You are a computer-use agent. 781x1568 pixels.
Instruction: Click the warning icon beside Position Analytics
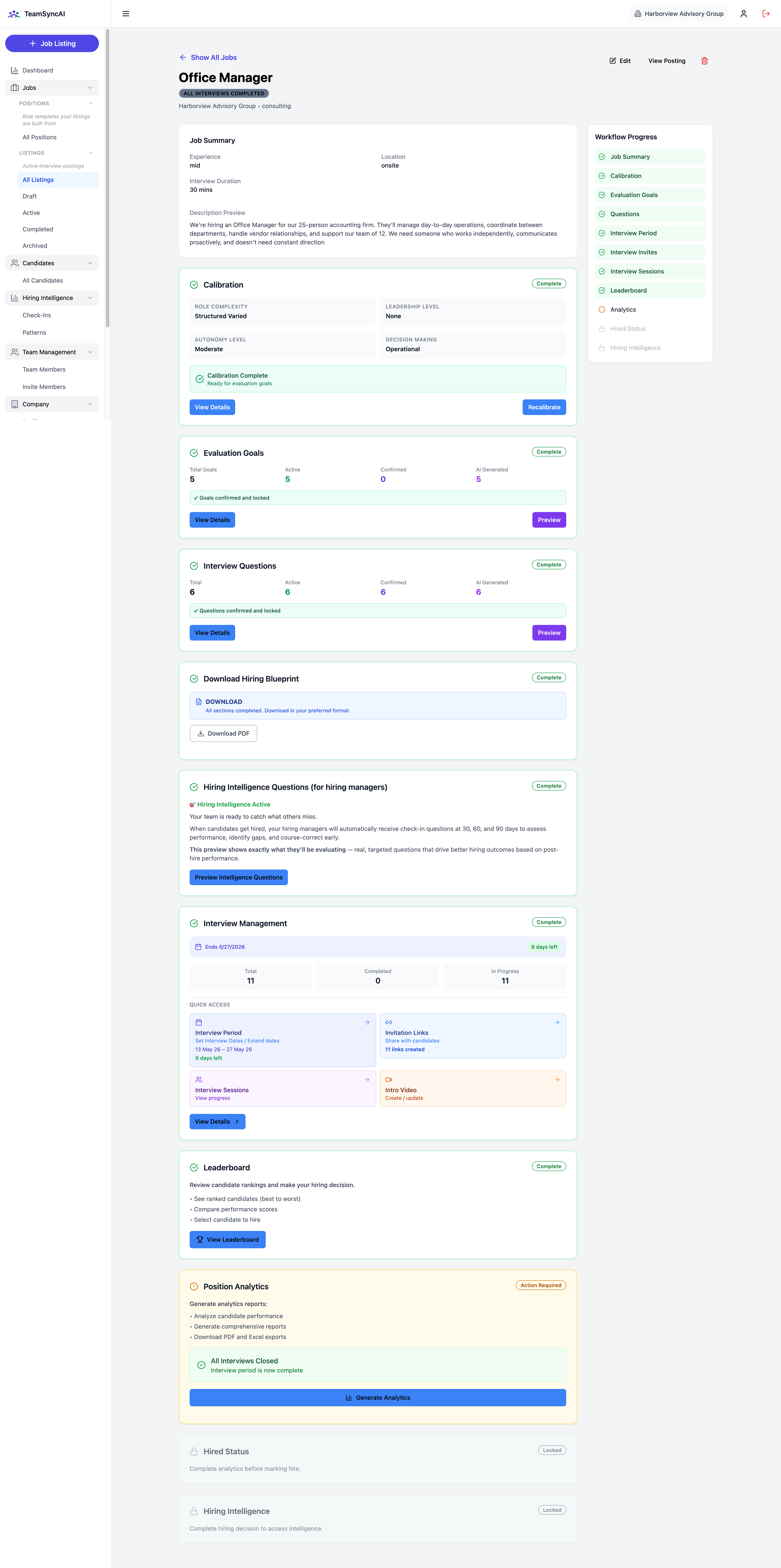[x=194, y=1286]
